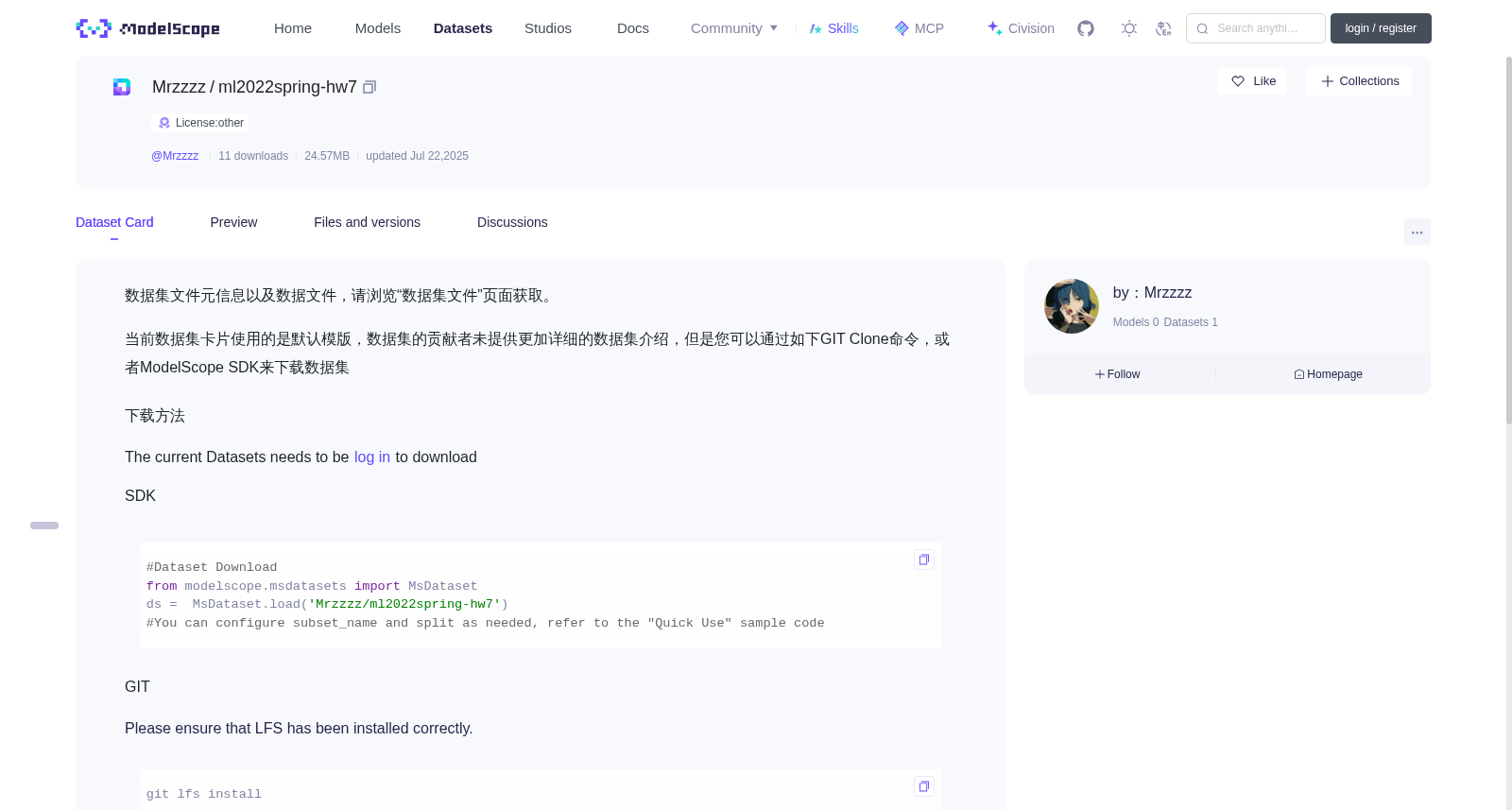
Task: Go to Home in navigation
Action: pos(293,28)
